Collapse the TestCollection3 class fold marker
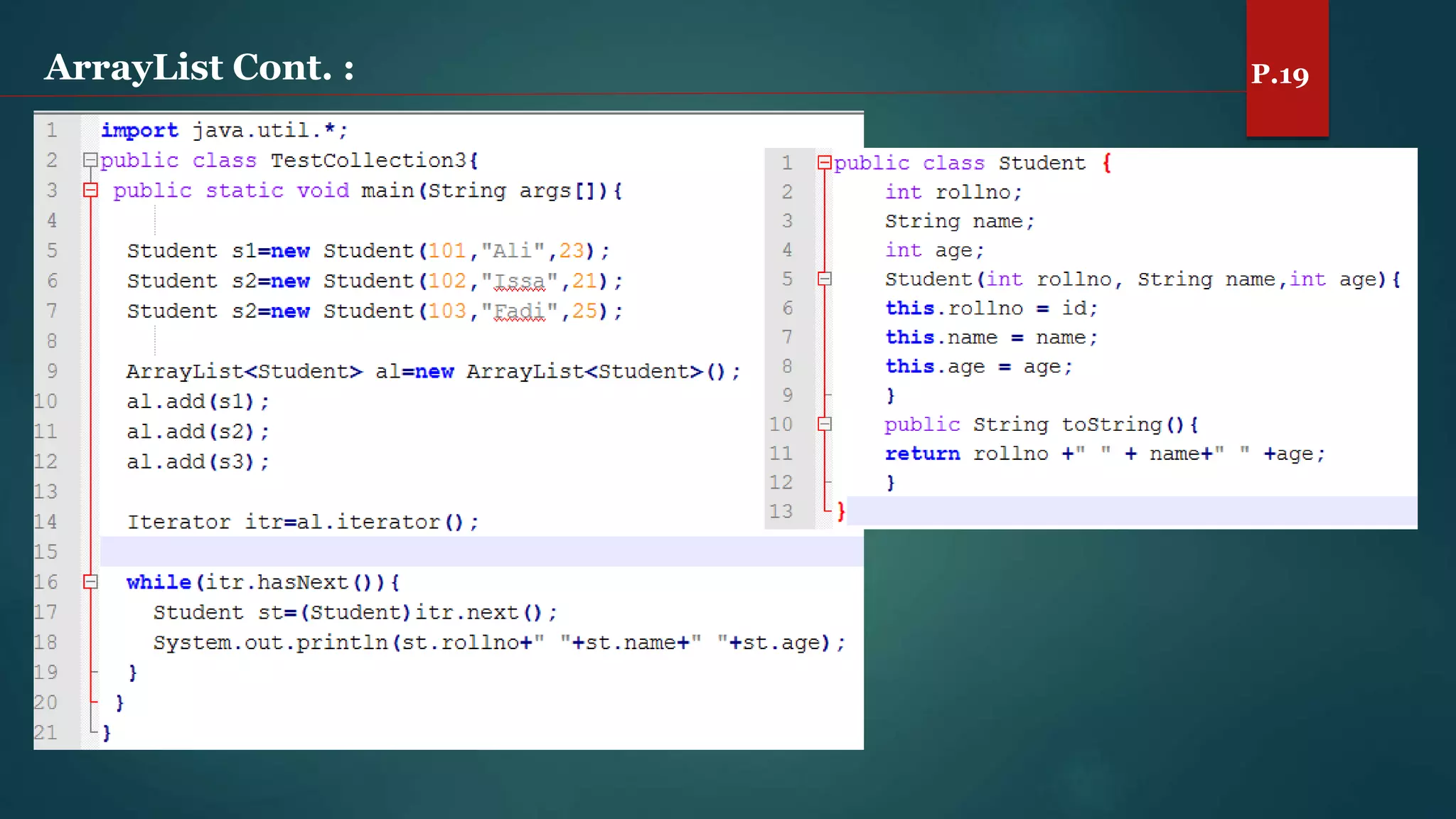1456x819 pixels. click(90, 160)
